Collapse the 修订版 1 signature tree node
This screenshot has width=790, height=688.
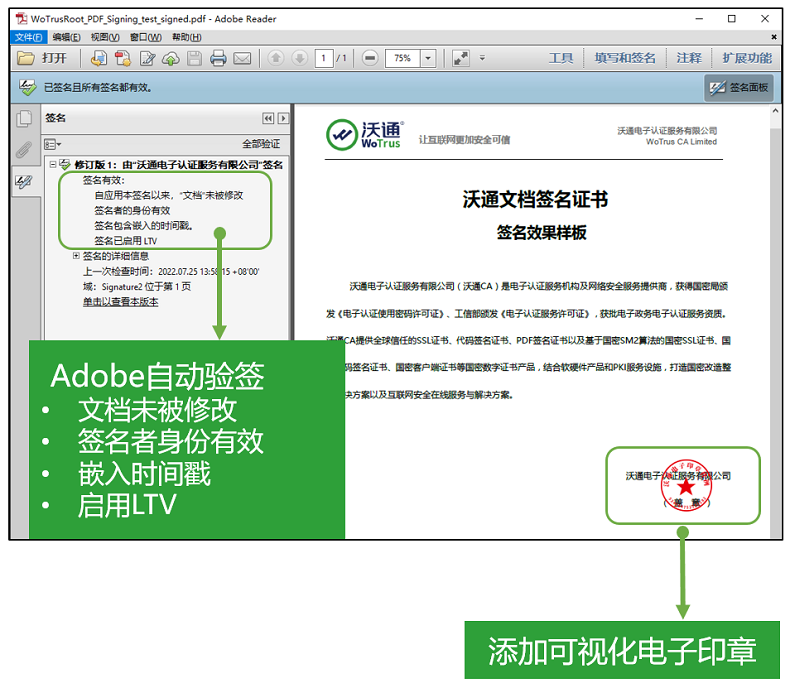click(53, 164)
